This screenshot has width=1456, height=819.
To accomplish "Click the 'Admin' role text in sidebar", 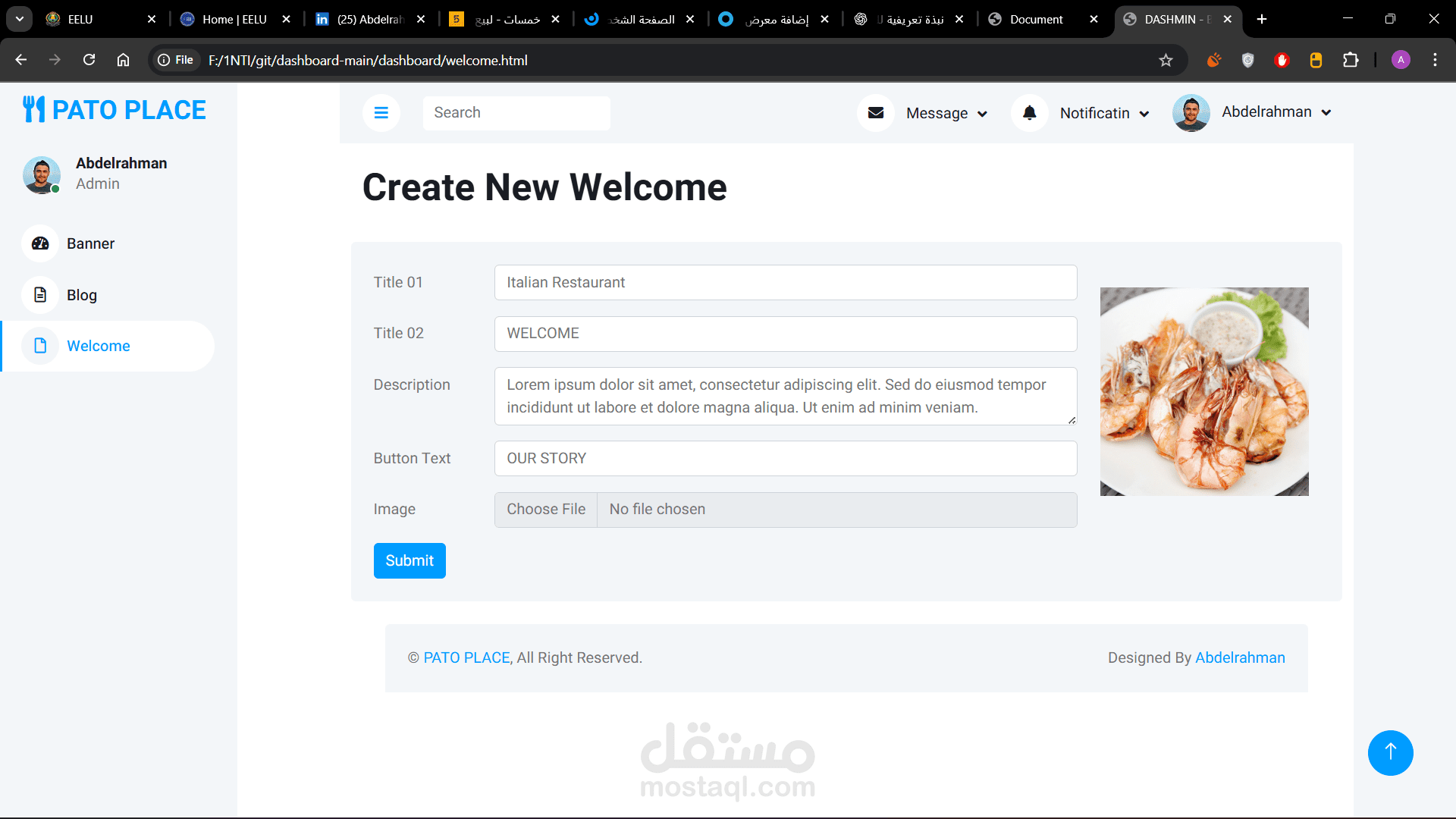I will coord(98,184).
